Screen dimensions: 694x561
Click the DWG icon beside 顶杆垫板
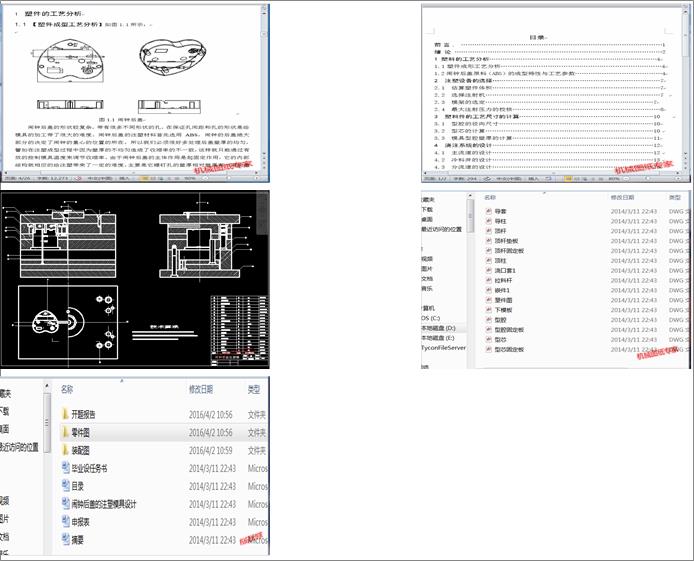pyautogui.click(x=489, y=241)
